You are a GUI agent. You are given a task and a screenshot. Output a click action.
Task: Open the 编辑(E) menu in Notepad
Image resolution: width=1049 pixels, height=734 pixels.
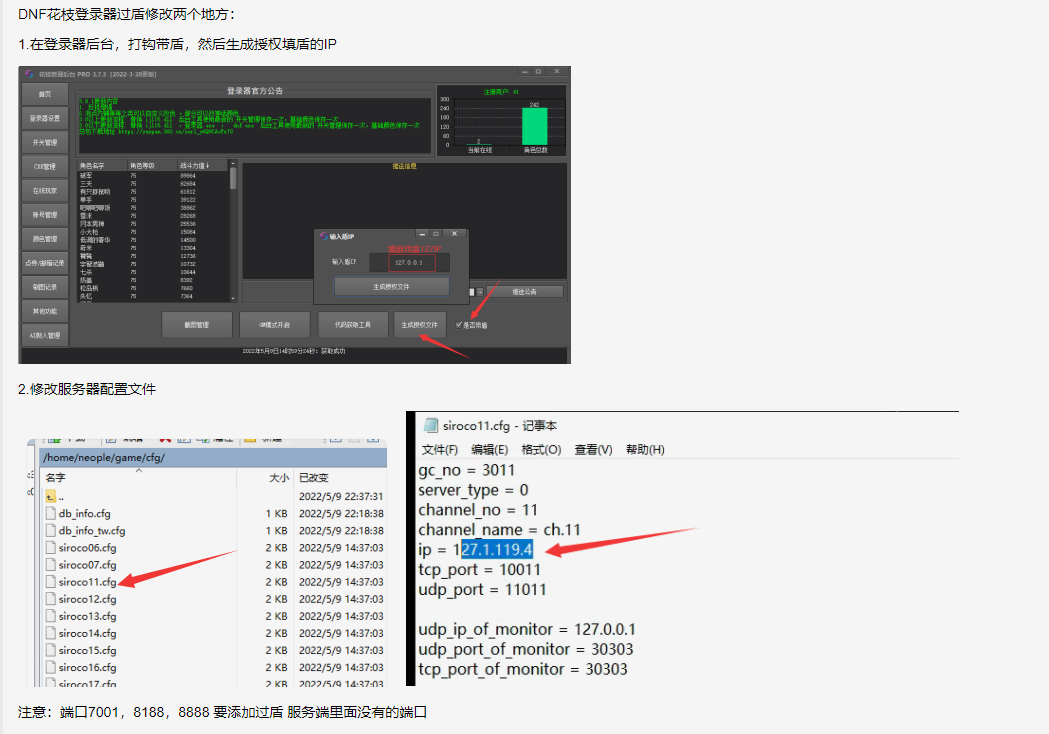point(489,450)
